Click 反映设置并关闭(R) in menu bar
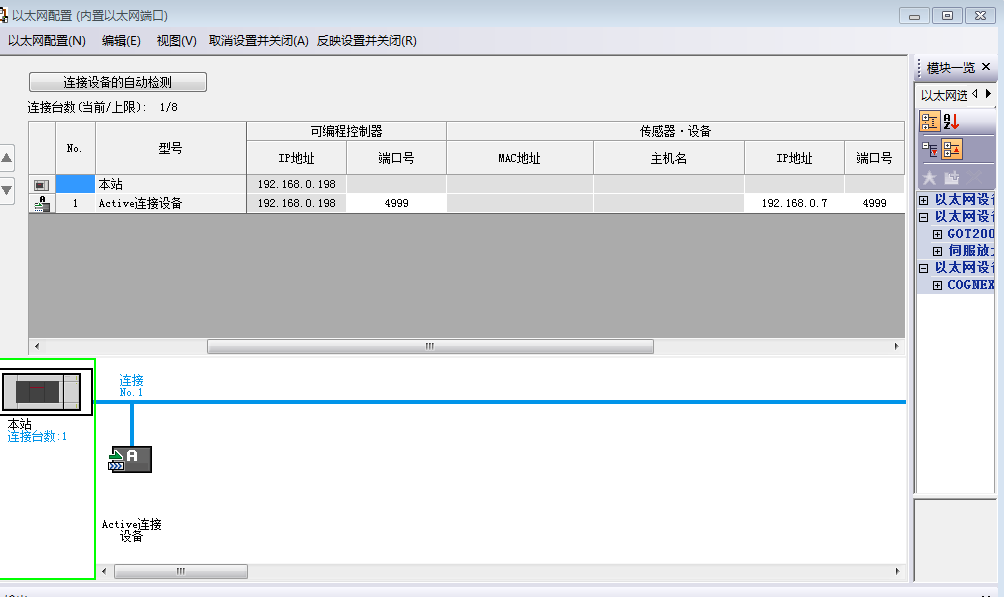The width and height of the screenshot is (1004, 597). tap(366, 41)
